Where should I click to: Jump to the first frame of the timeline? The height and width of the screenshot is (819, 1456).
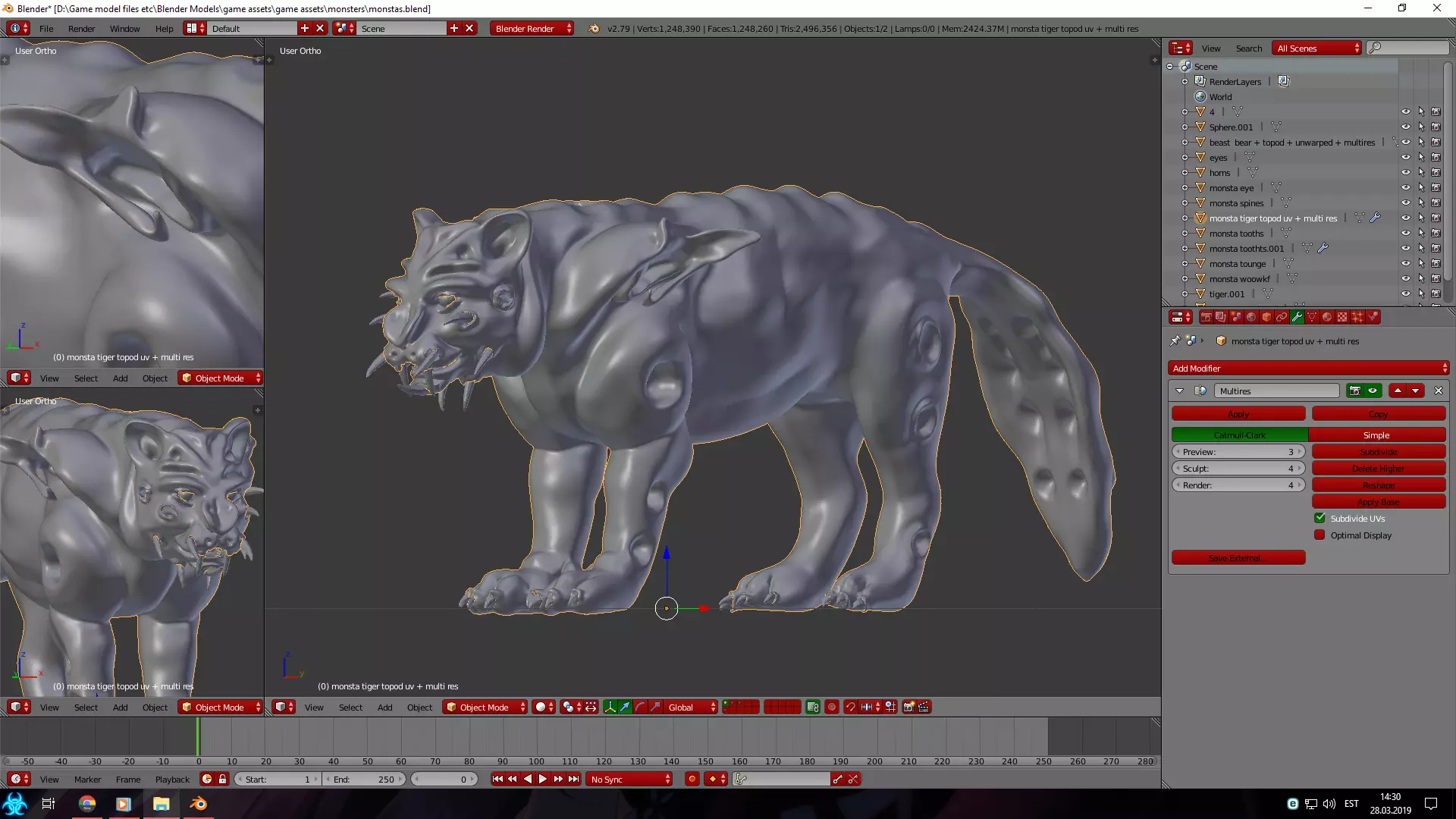coord(497,780)
